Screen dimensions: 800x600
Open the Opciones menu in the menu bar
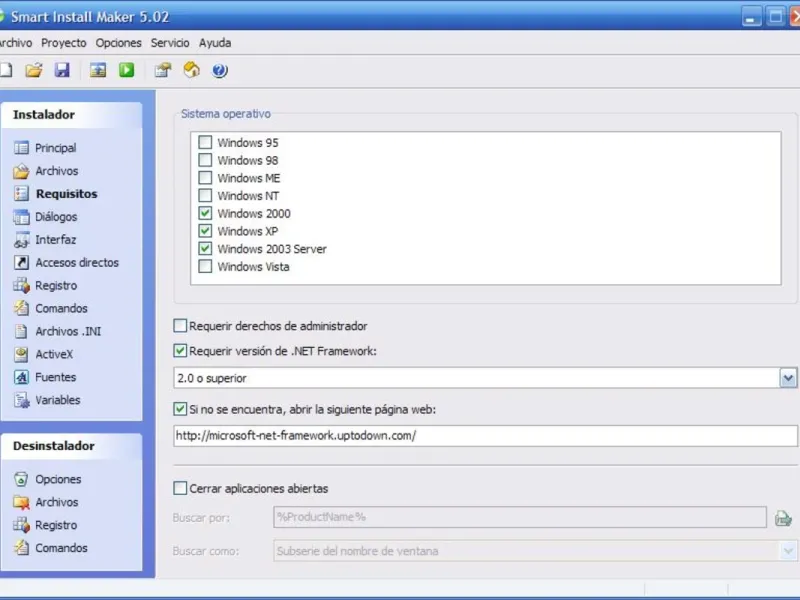[x=118, y=43]
